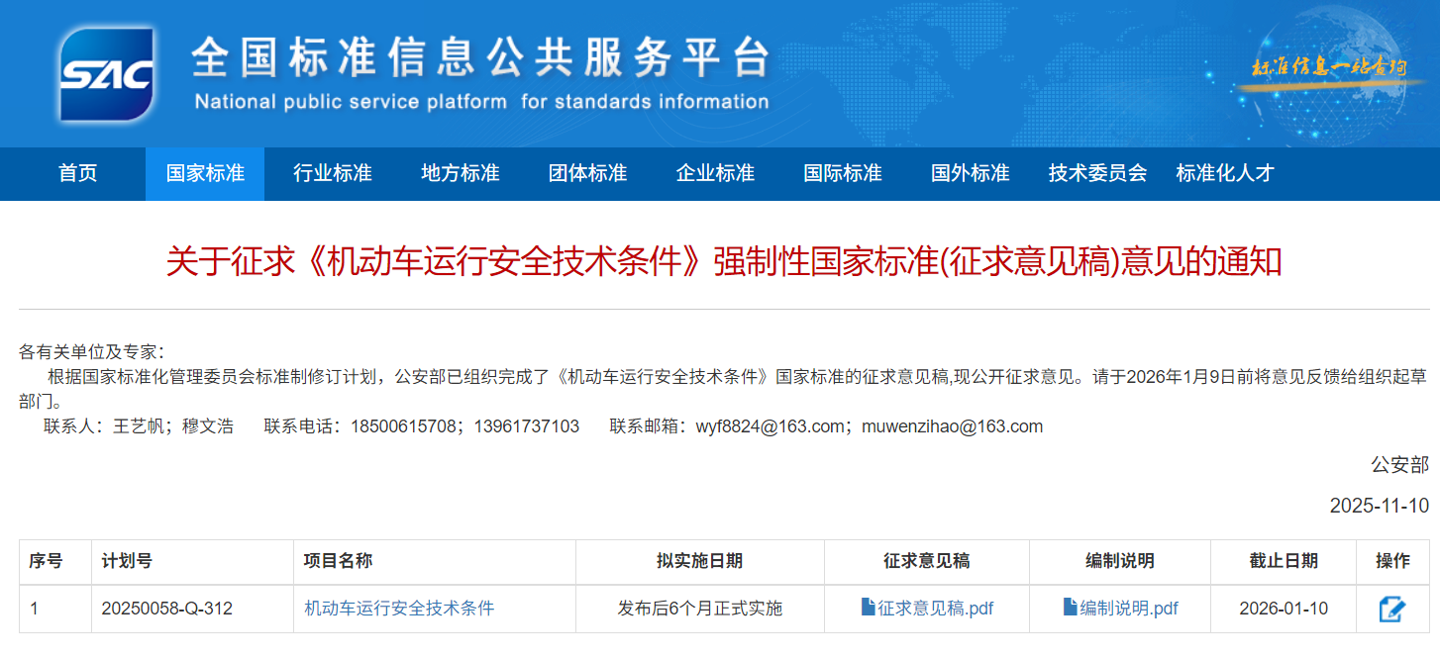Image resolution: width=1440 pixels, height=659 pixels.
Task: Open the 企业标准 section
Action: [x=714, y=173]
